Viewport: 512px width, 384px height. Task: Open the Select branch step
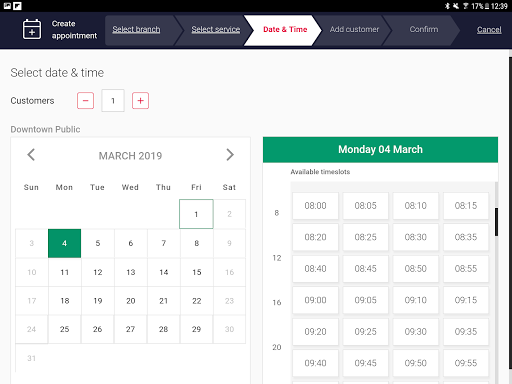[x=136, y=29]
